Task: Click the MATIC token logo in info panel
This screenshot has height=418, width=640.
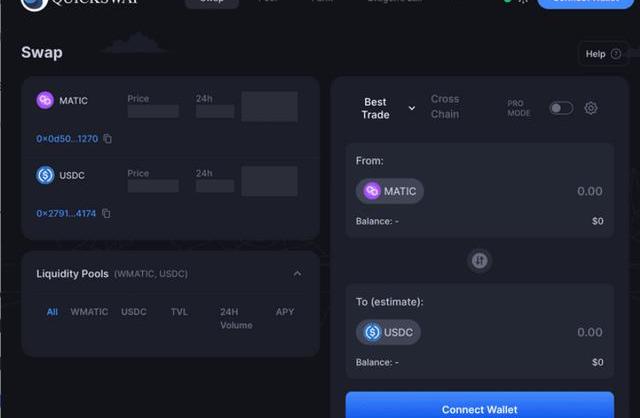Action: pyautogui.click(x=45, y=100)
